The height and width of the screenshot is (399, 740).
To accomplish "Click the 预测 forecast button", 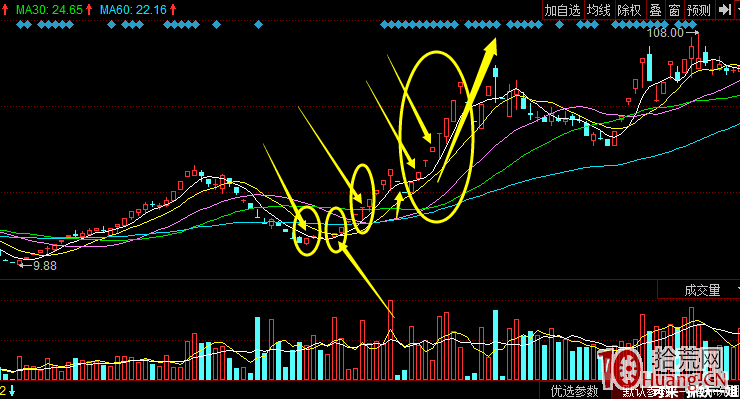I will tap(699, 10).
